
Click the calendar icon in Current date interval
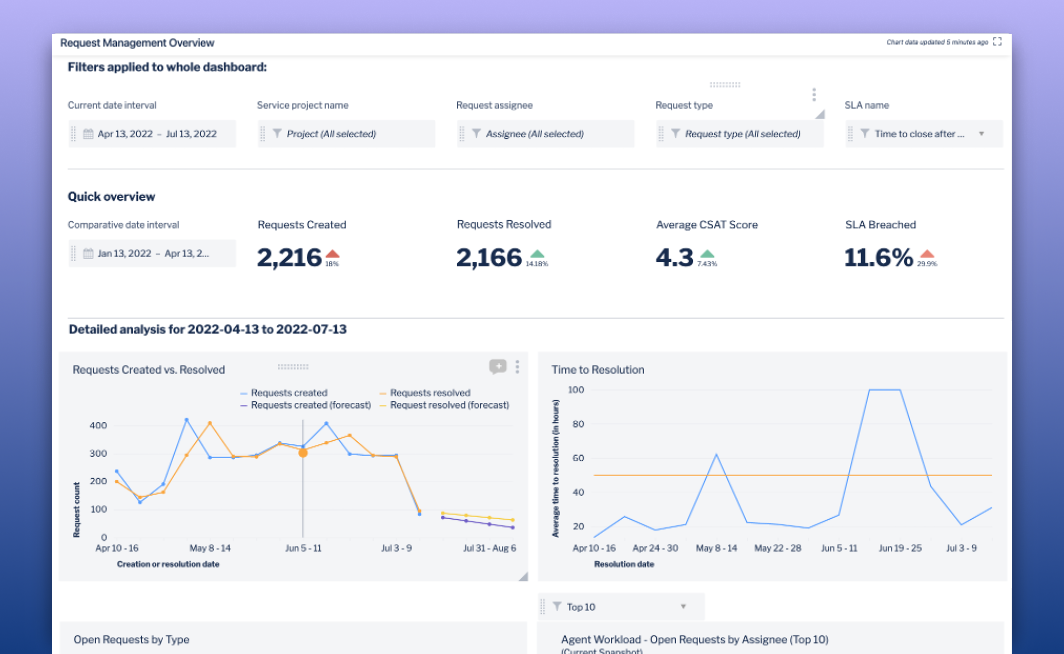(88, 134)
